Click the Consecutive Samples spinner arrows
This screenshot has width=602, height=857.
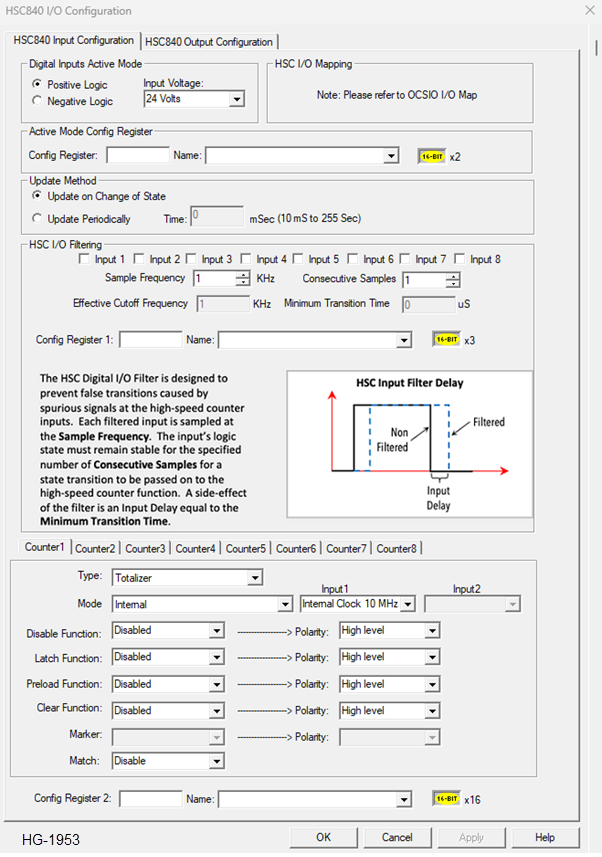click(x=452, y=280)
